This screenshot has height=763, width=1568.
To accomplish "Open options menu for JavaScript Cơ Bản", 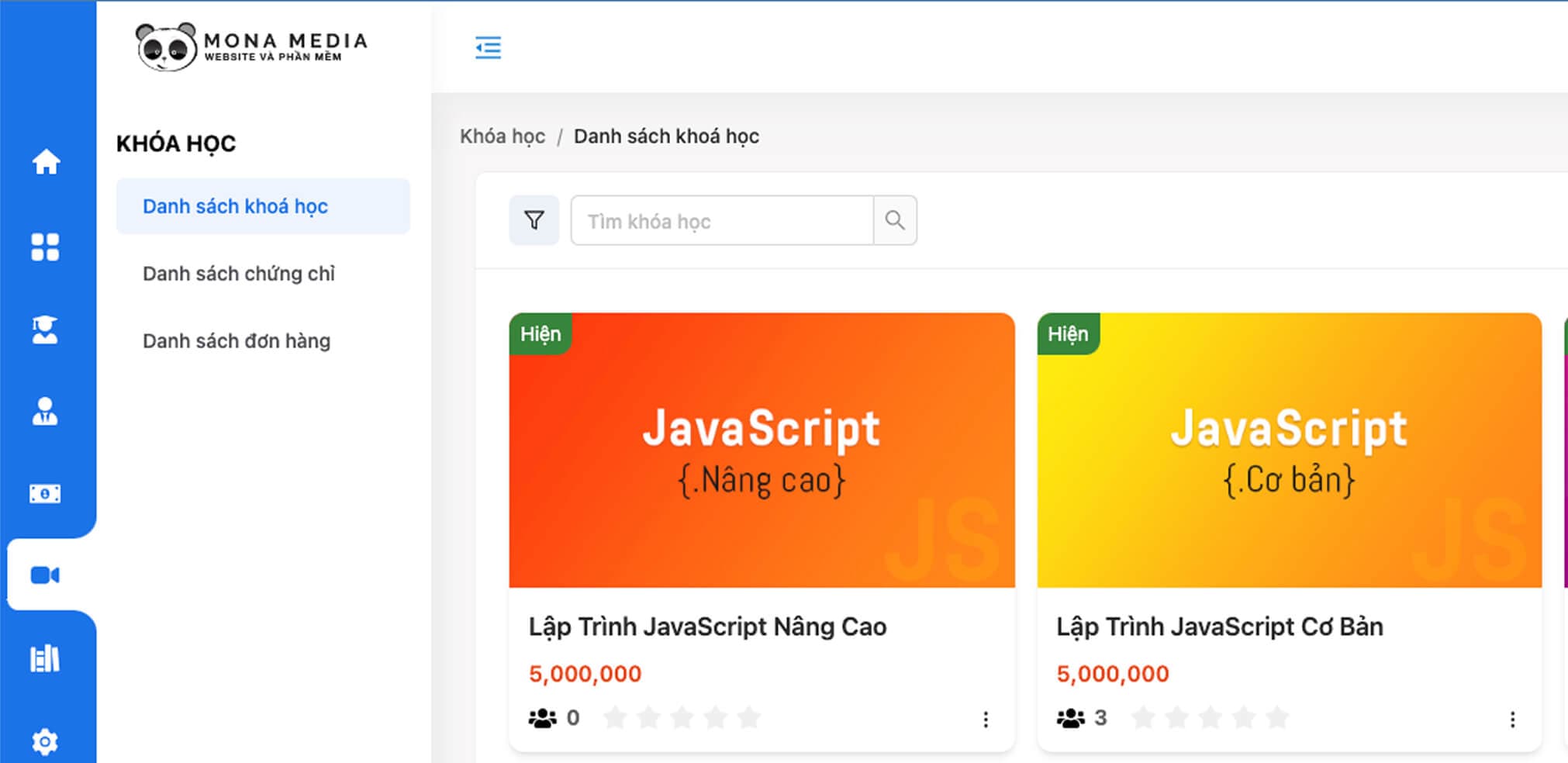I will click(x=1512, y=720).
